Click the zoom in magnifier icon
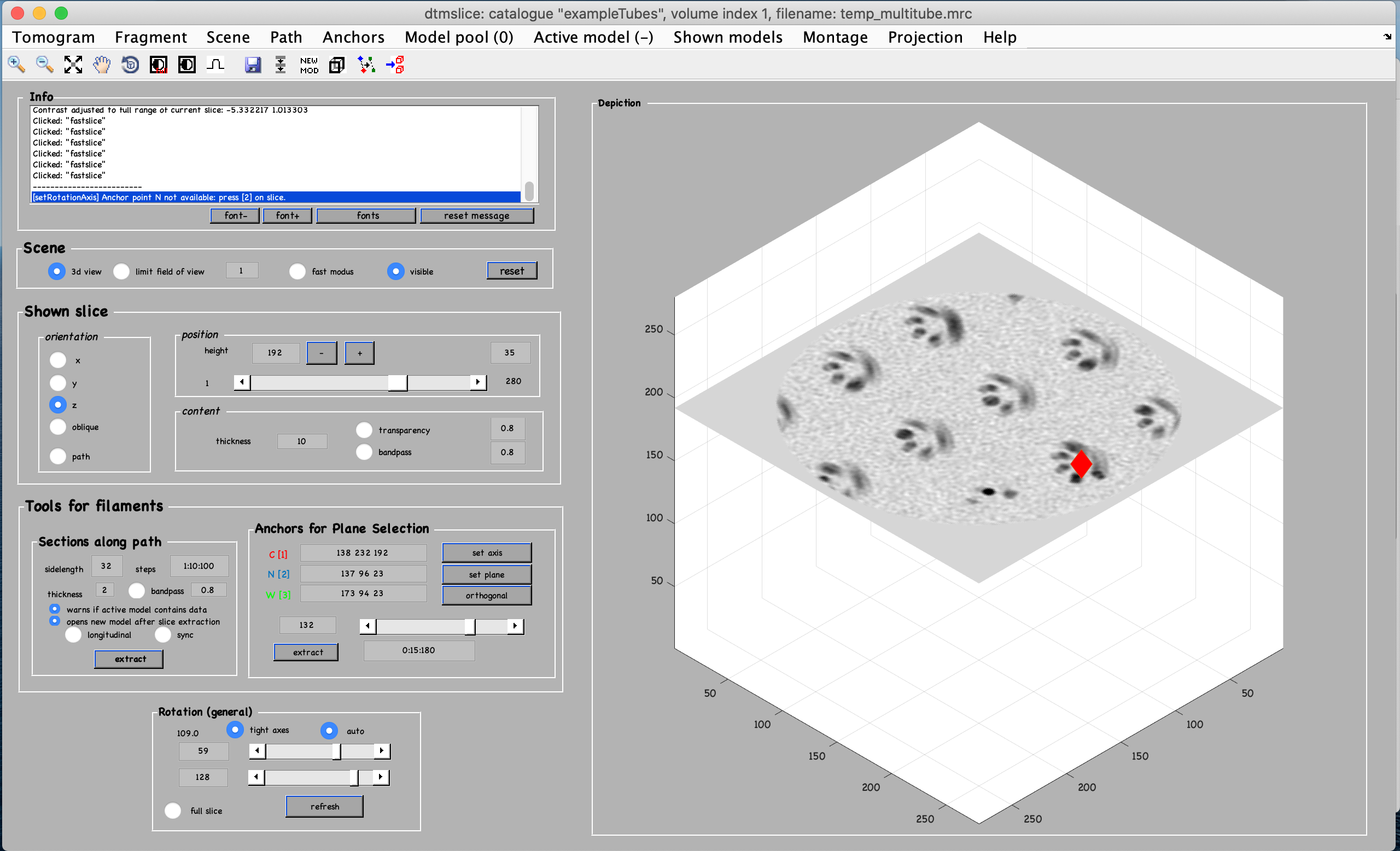 click(16, 65)
